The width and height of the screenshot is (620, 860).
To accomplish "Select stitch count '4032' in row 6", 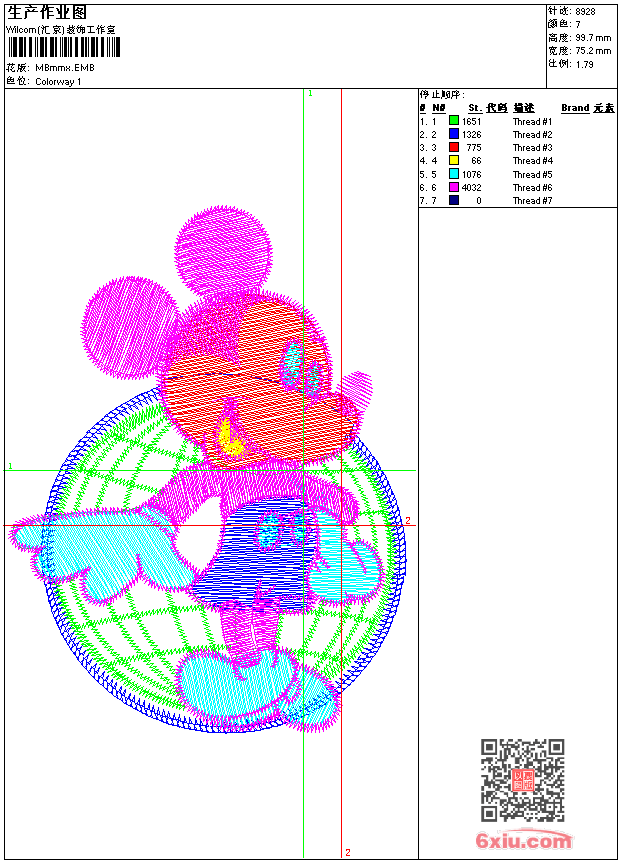I will pos(471,188).
